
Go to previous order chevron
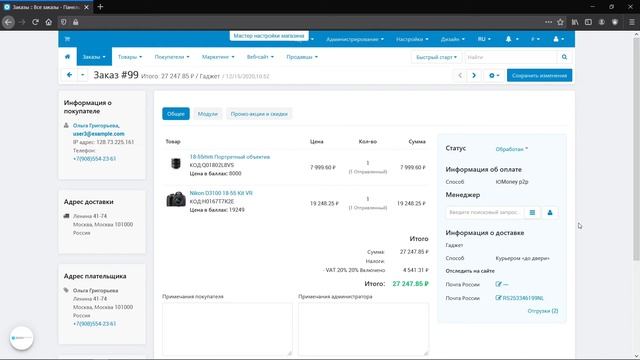(460, 76)
